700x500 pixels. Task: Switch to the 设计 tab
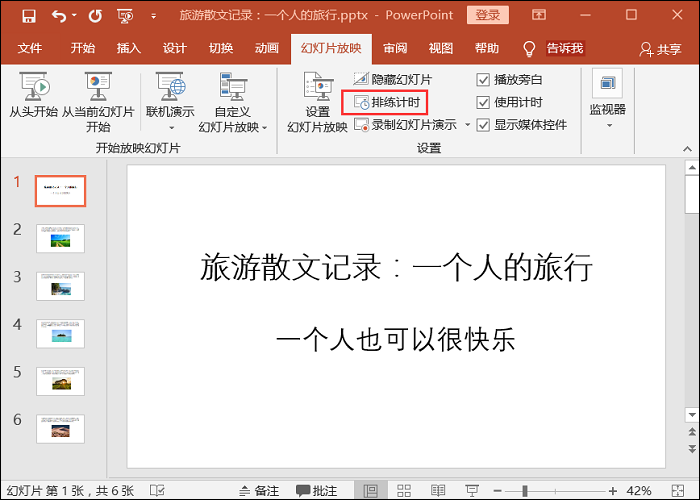[175, 48]
